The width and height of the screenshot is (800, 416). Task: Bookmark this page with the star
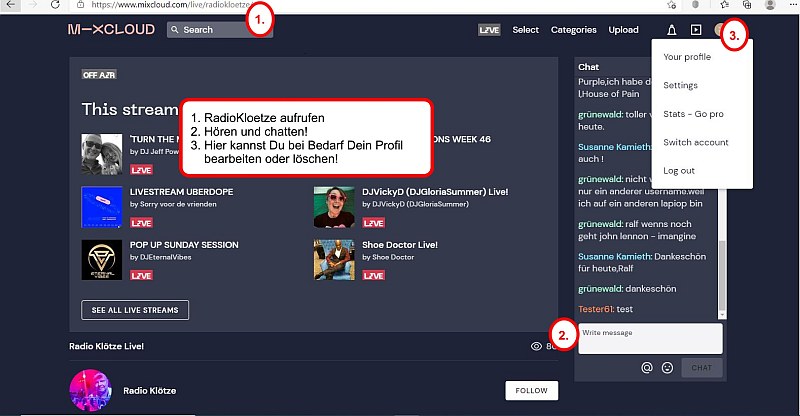pos(671,5)
